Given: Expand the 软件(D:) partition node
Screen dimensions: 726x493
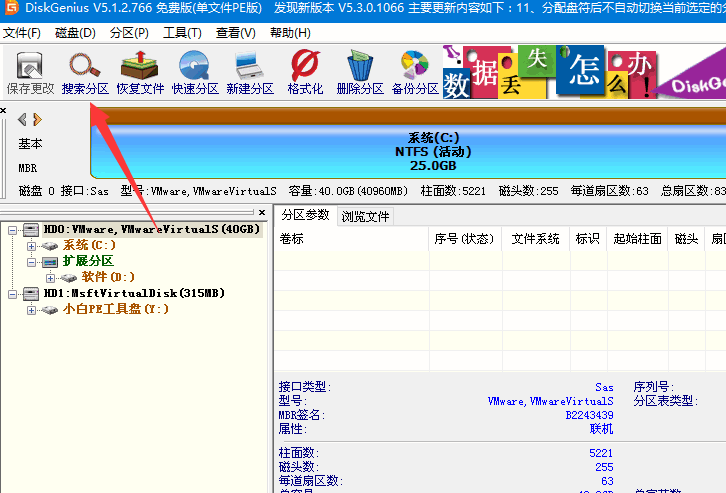Looking at the screenshot, I should point(50,278).
